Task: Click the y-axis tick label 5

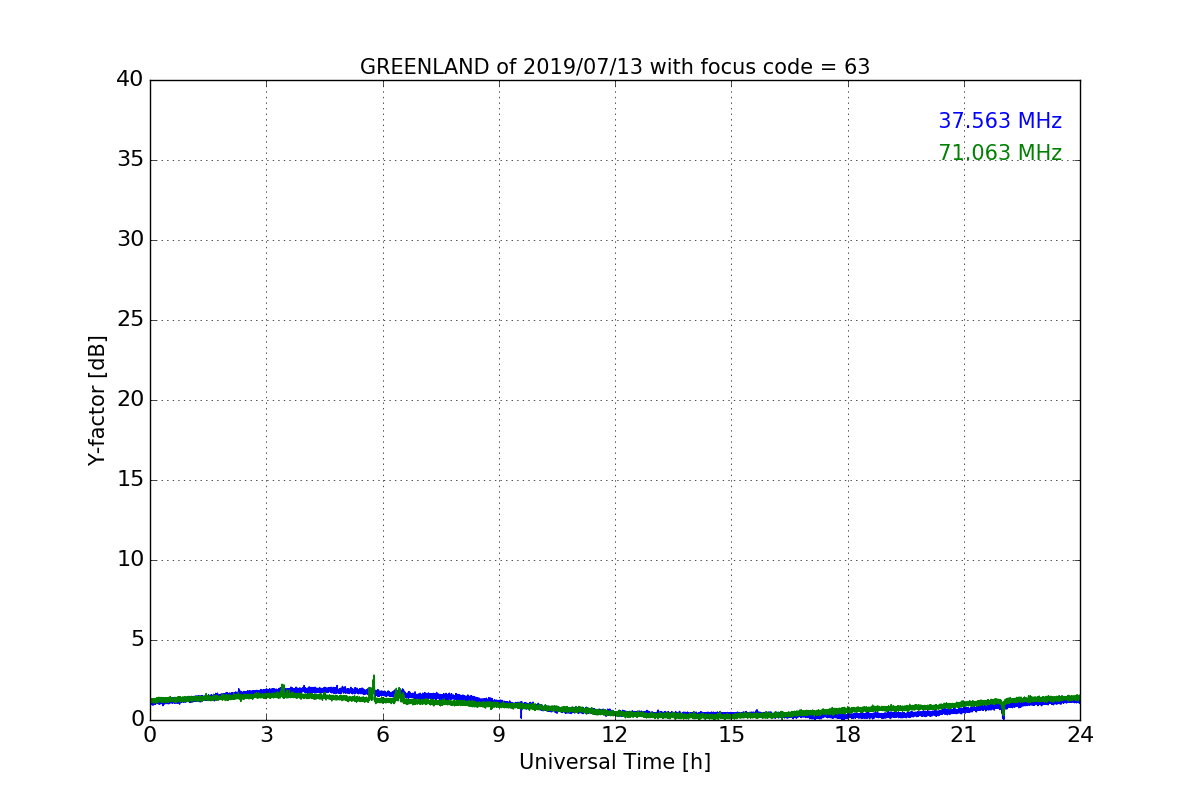Action: [137, 640]
